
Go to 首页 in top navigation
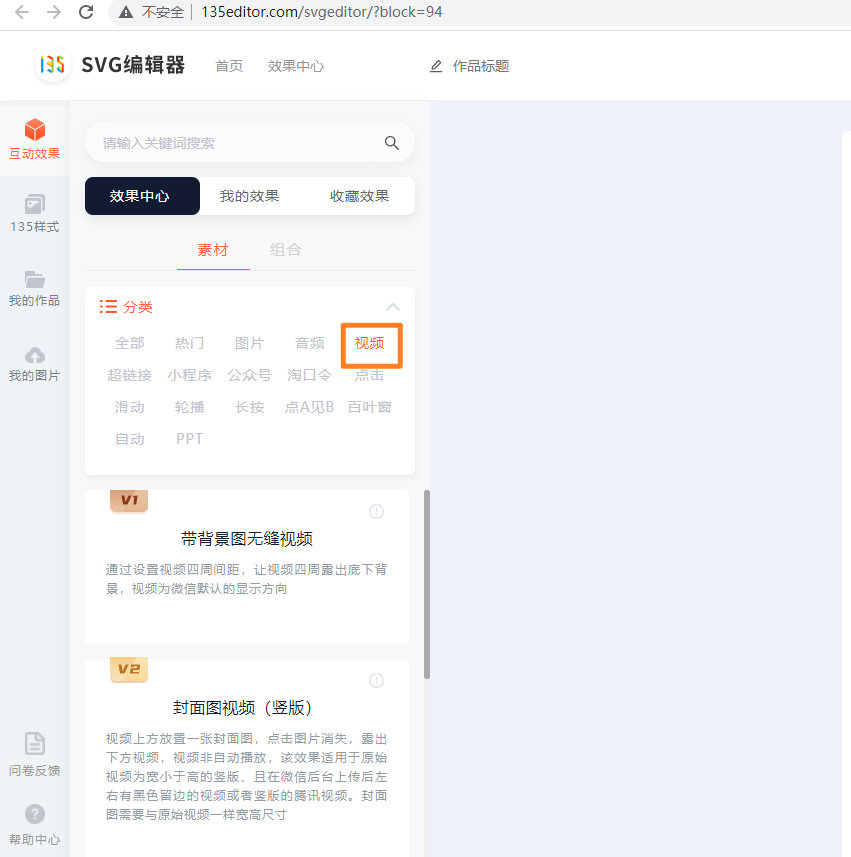tap(229, 66)
